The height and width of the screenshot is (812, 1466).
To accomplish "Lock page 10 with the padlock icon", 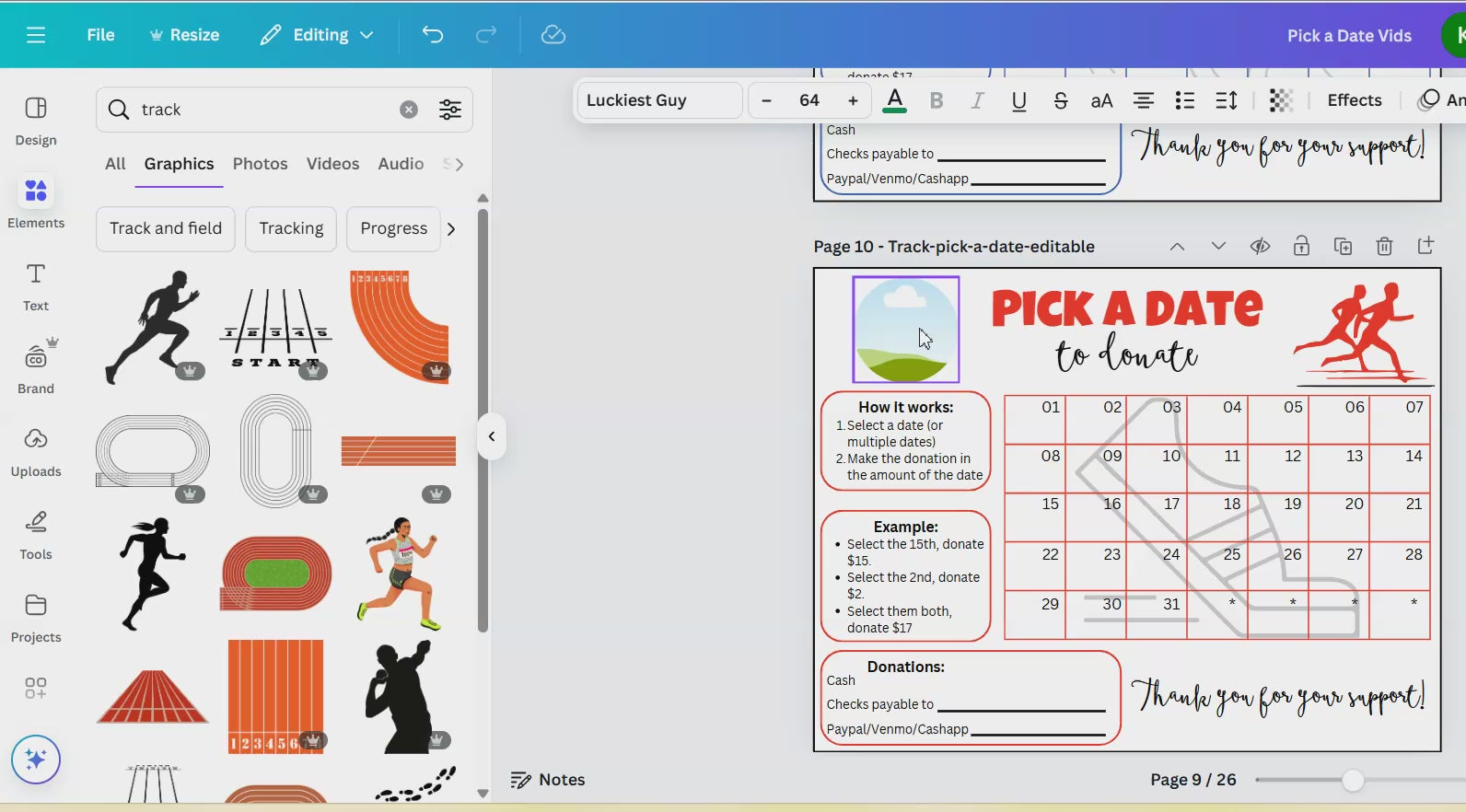I will click(1301, 246).
